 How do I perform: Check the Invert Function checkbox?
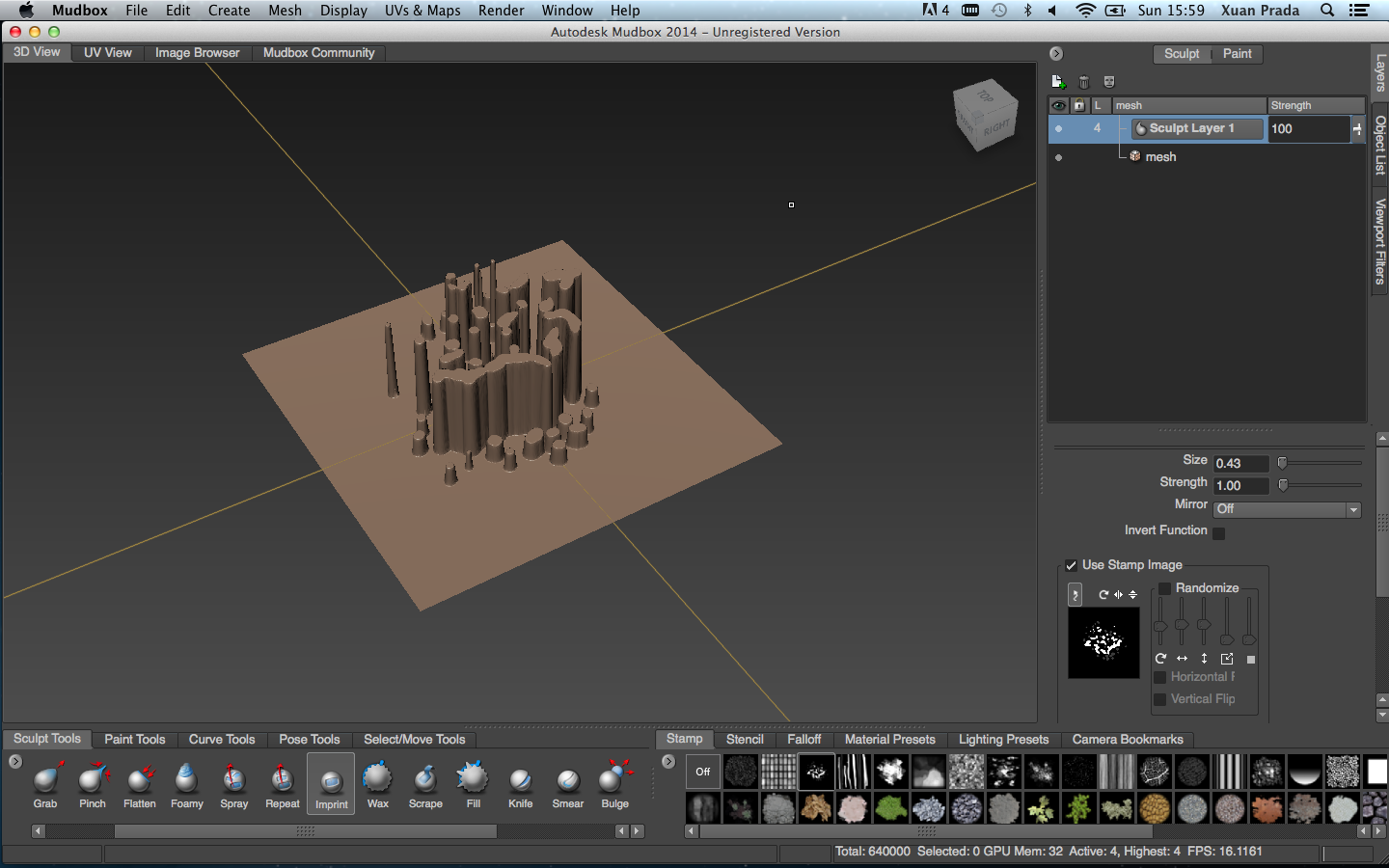[x=1219, y=533]
